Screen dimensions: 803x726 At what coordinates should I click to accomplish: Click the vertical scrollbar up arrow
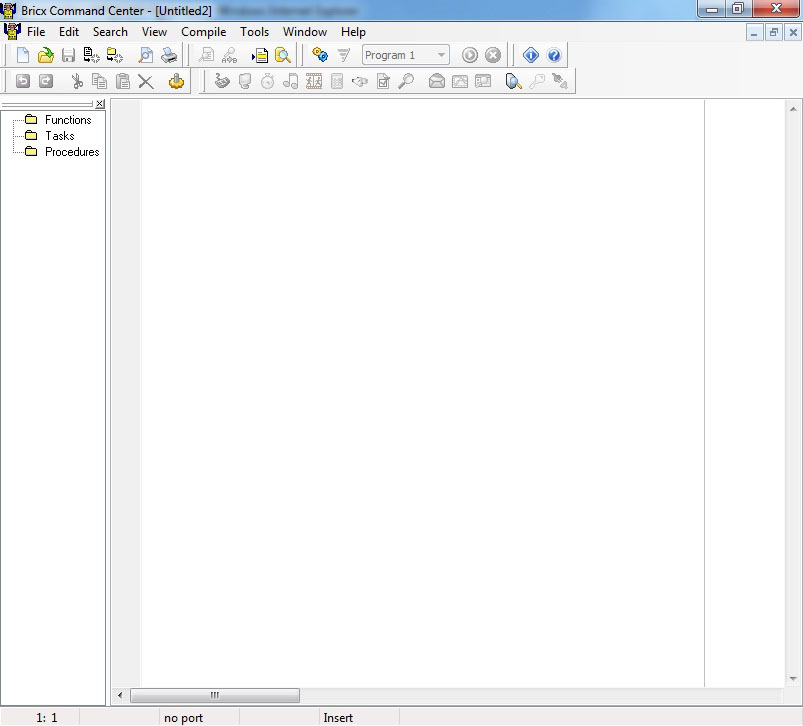click(793, 109)
